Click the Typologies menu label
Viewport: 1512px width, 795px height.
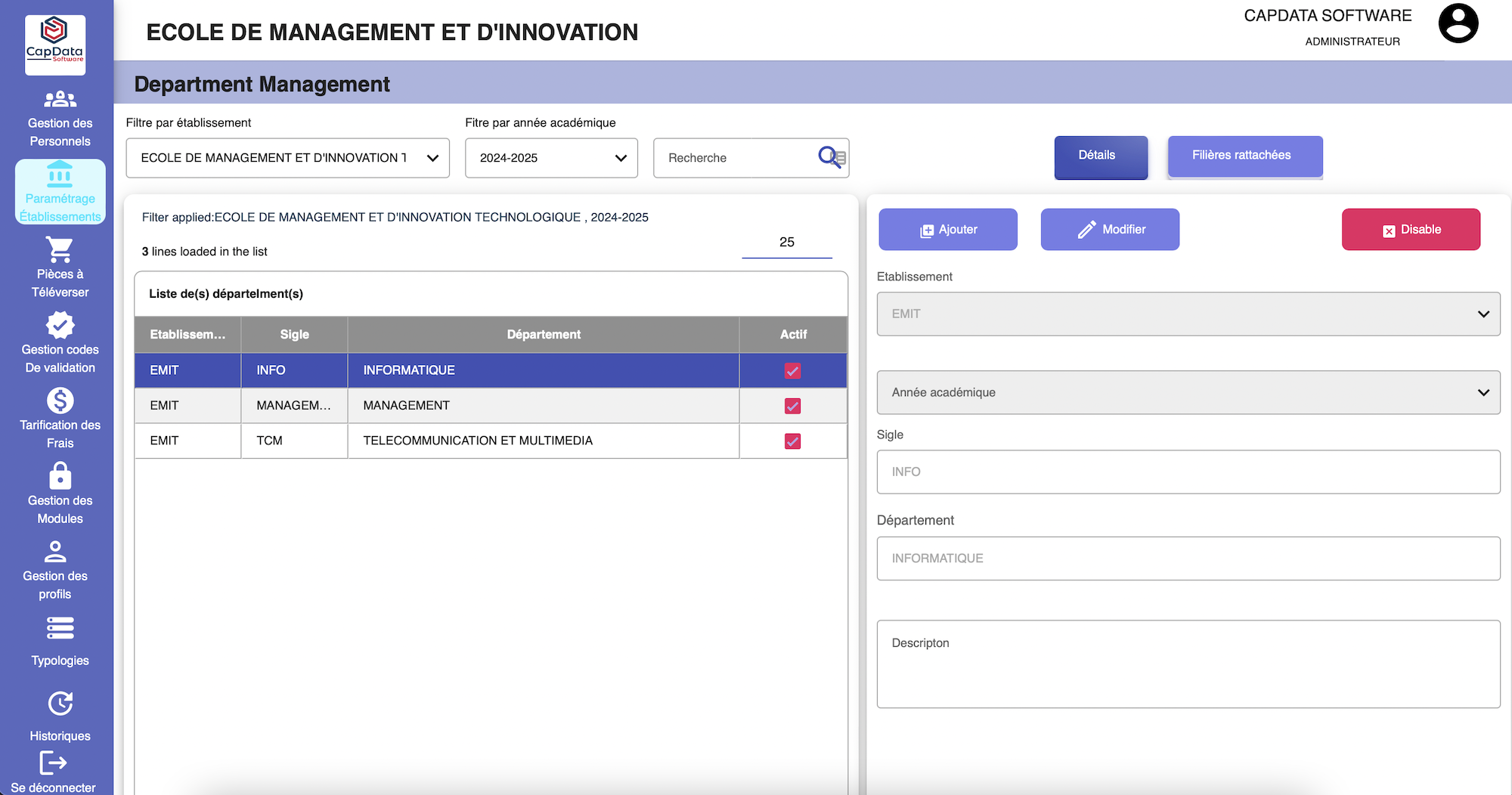tap(60, 660)
